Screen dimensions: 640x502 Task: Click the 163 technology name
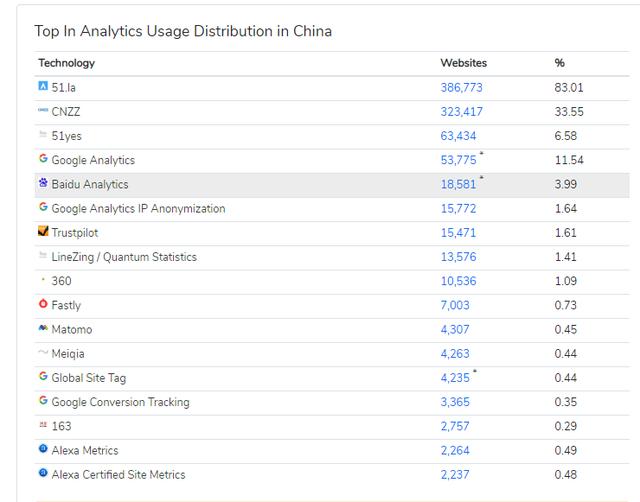[x=61, y=426]
